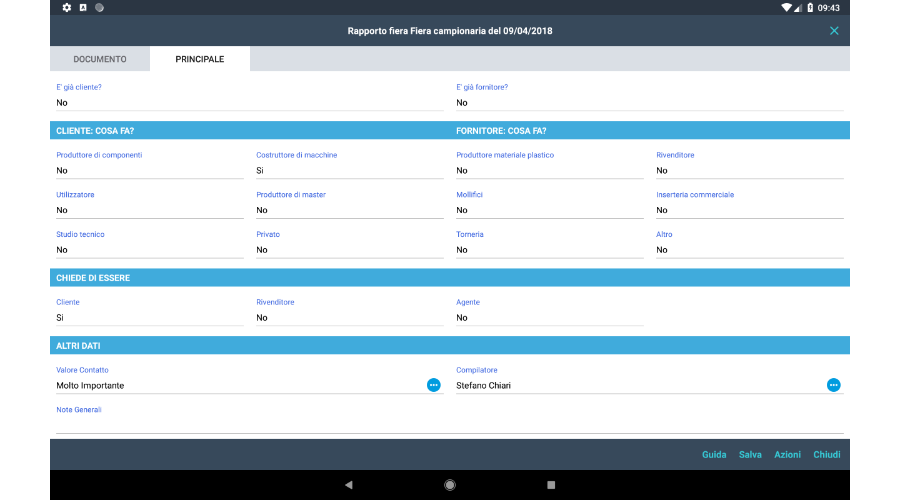Open the Produttore materiale plastico field

point(549,171)
